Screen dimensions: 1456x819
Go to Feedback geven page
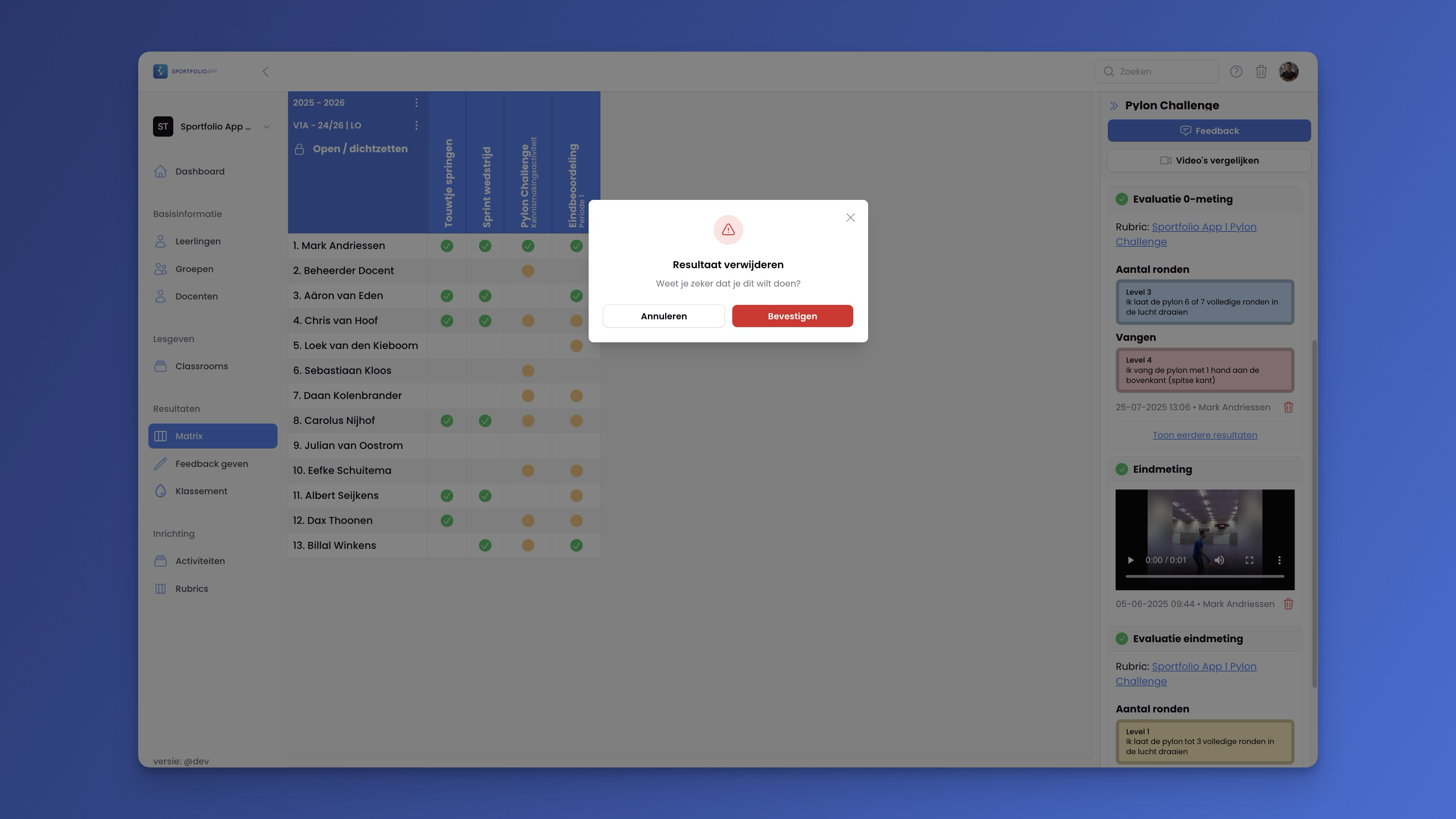point(212,463)
